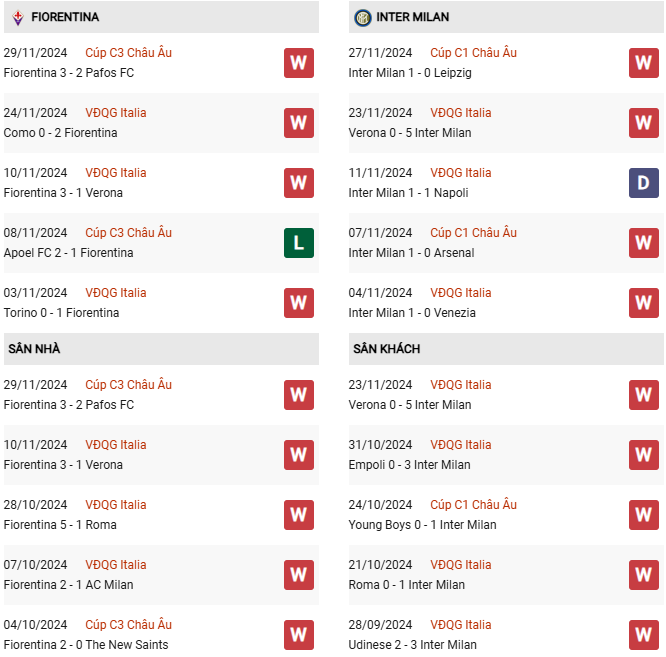Select match result Young Boys 0 - 1 Inter Milan
The image size is (666, 657).
422,525
